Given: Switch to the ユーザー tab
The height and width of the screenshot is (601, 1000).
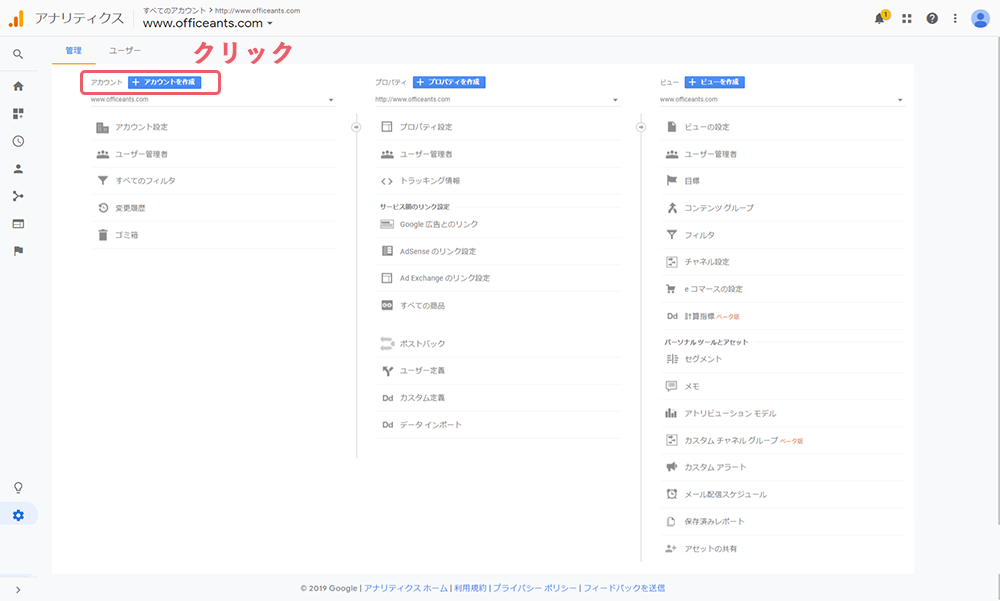Looking at the screenshot, I should [x=125, y=50].
